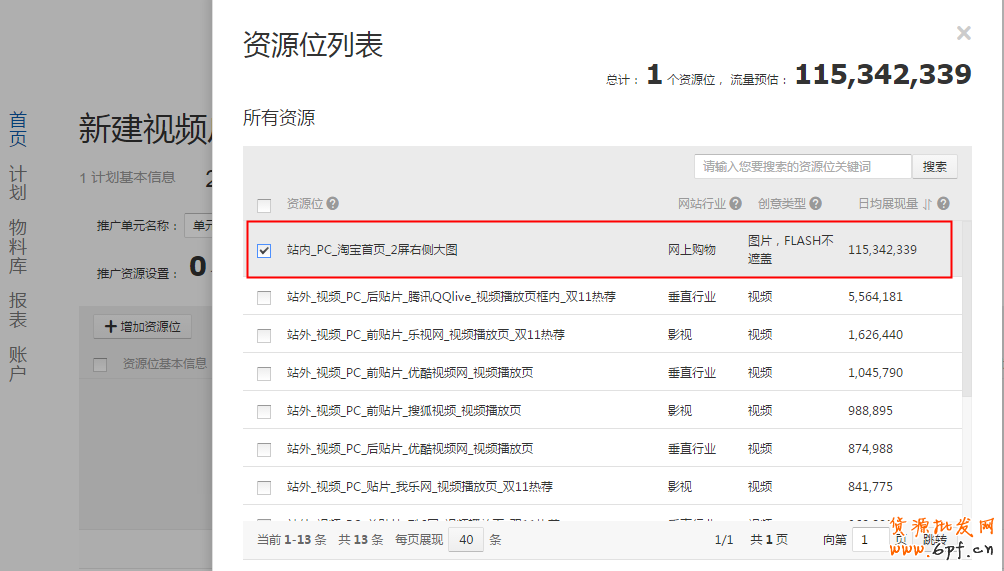Click help icon beside 网站行业 column

click(x=735, y=204)
